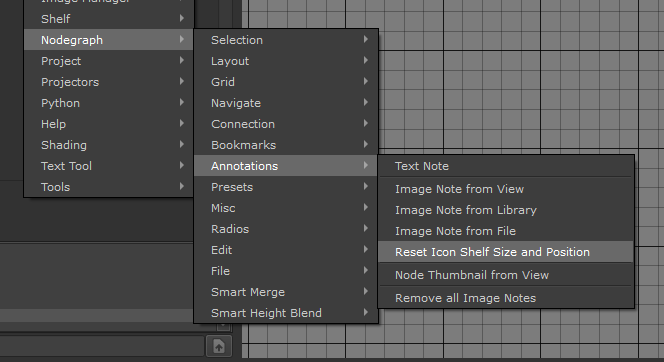This screenshot has width=664, height=362.
Task: Expand the Grid submenu
Action: coord(286,82)
